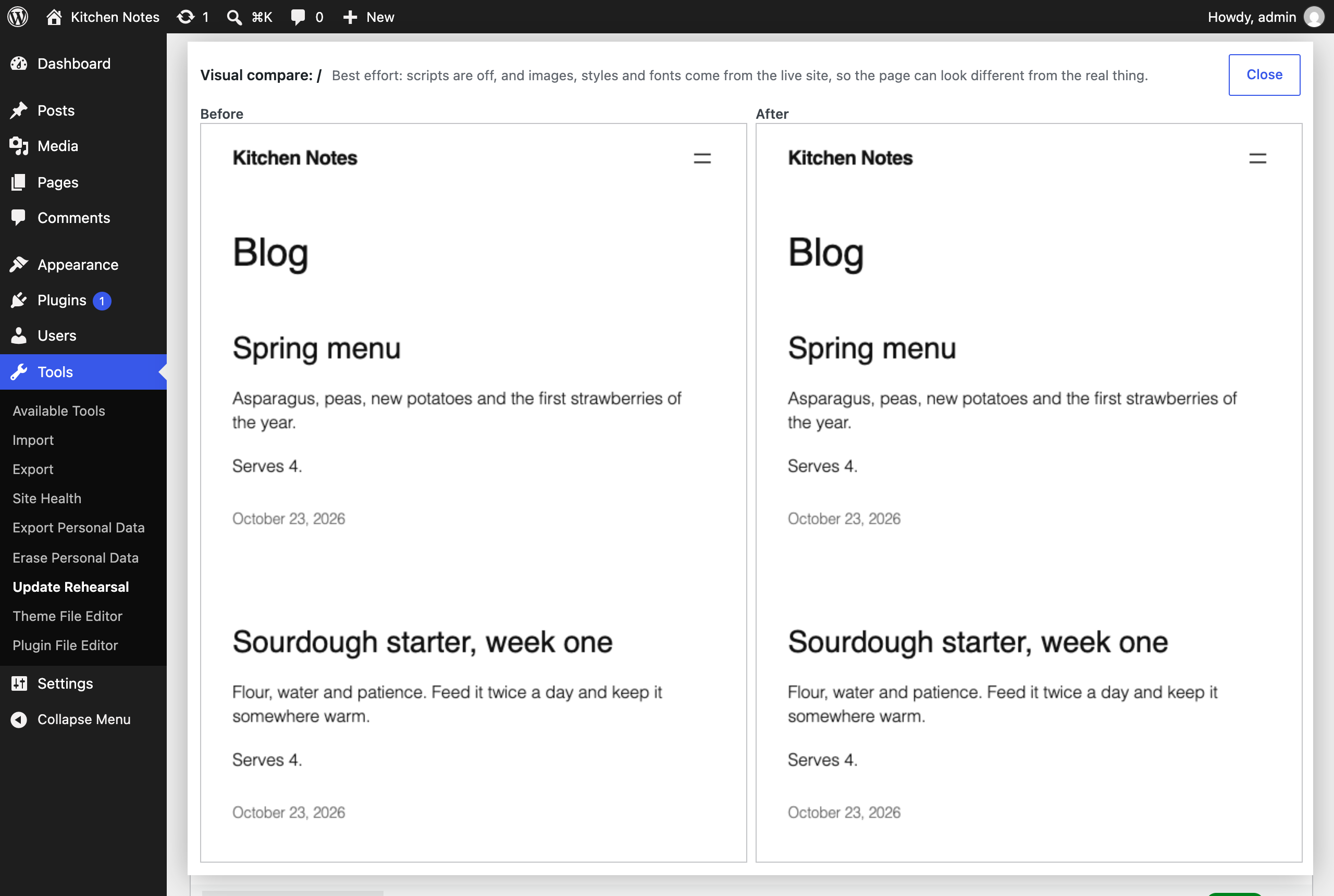Open Site Health submenu item
This screenshot has height=896, width=1334.
coord(47,499)
